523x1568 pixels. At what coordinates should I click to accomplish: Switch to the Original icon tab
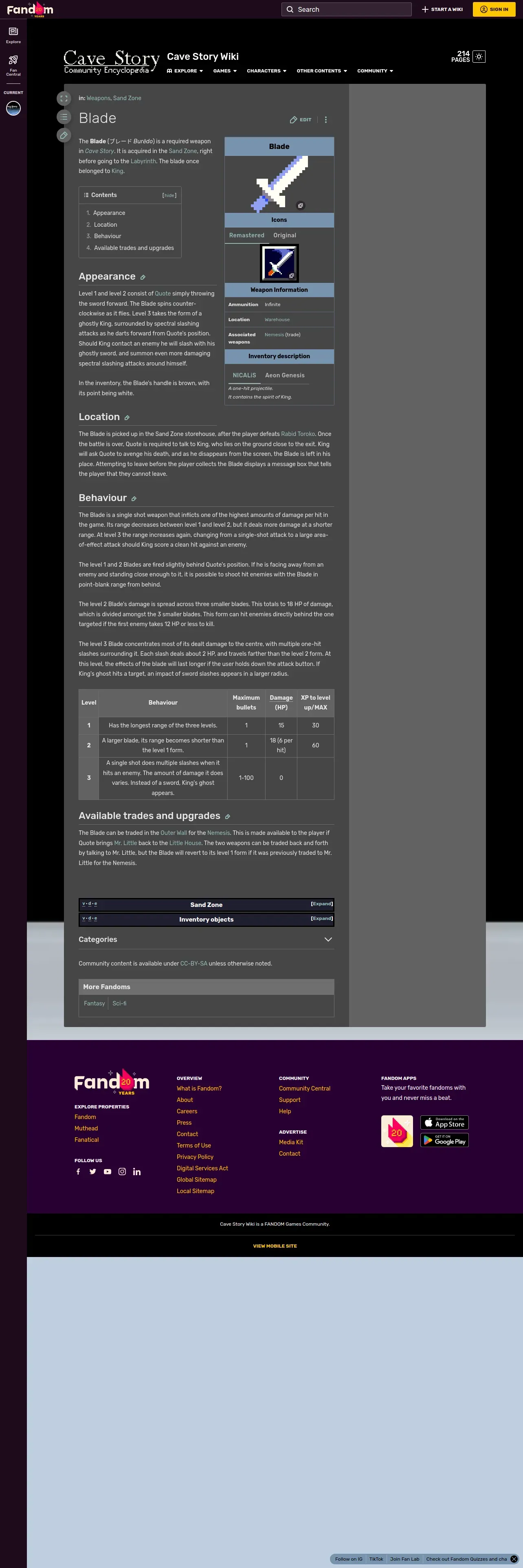(x=285, y=236)
